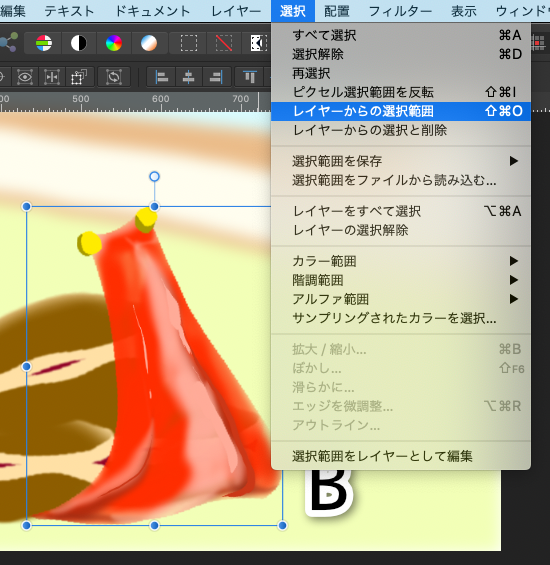Expand the 階調範囲 submenu
Image resolution: width=550 pixels, height=565 pixels.
(x=401, y=280)
